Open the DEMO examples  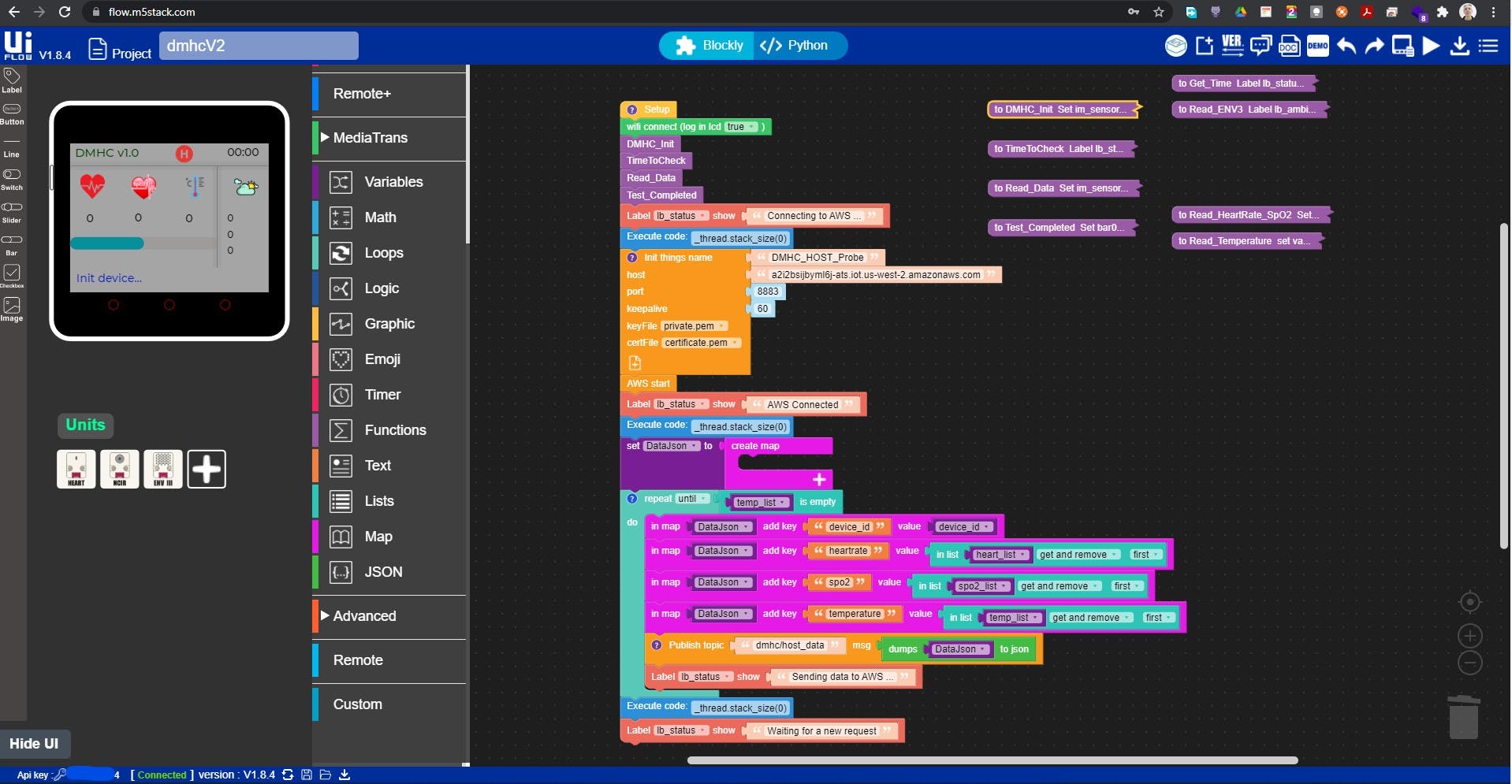click(1317, 46)
